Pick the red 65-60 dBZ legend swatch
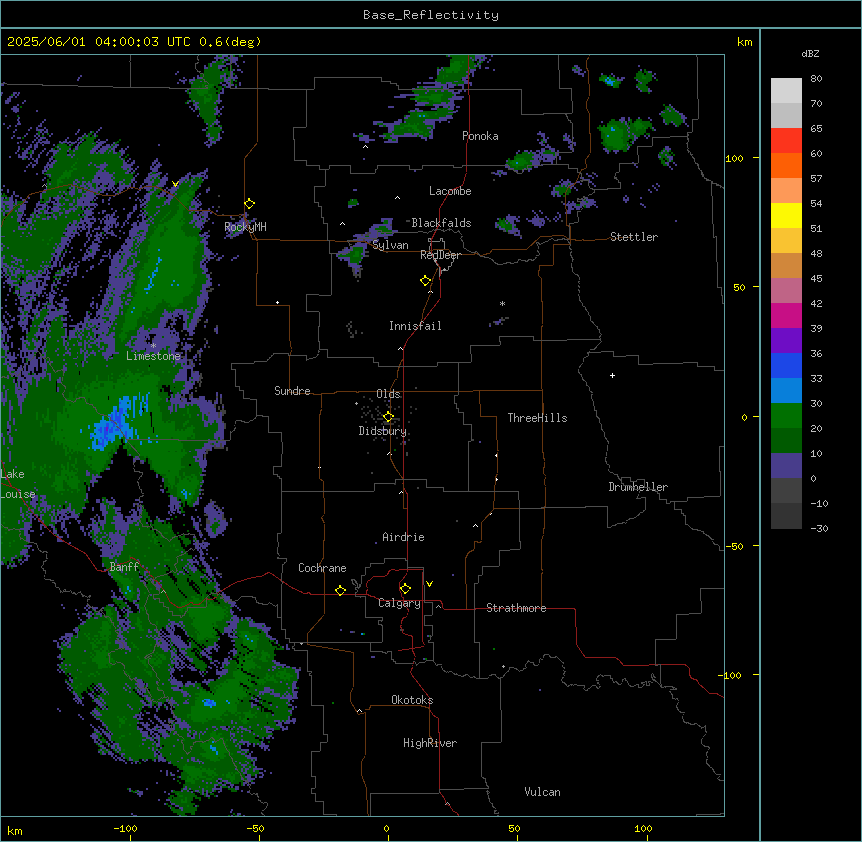The width and height of the screenshot is (862, 842). (x=786, y=141)
